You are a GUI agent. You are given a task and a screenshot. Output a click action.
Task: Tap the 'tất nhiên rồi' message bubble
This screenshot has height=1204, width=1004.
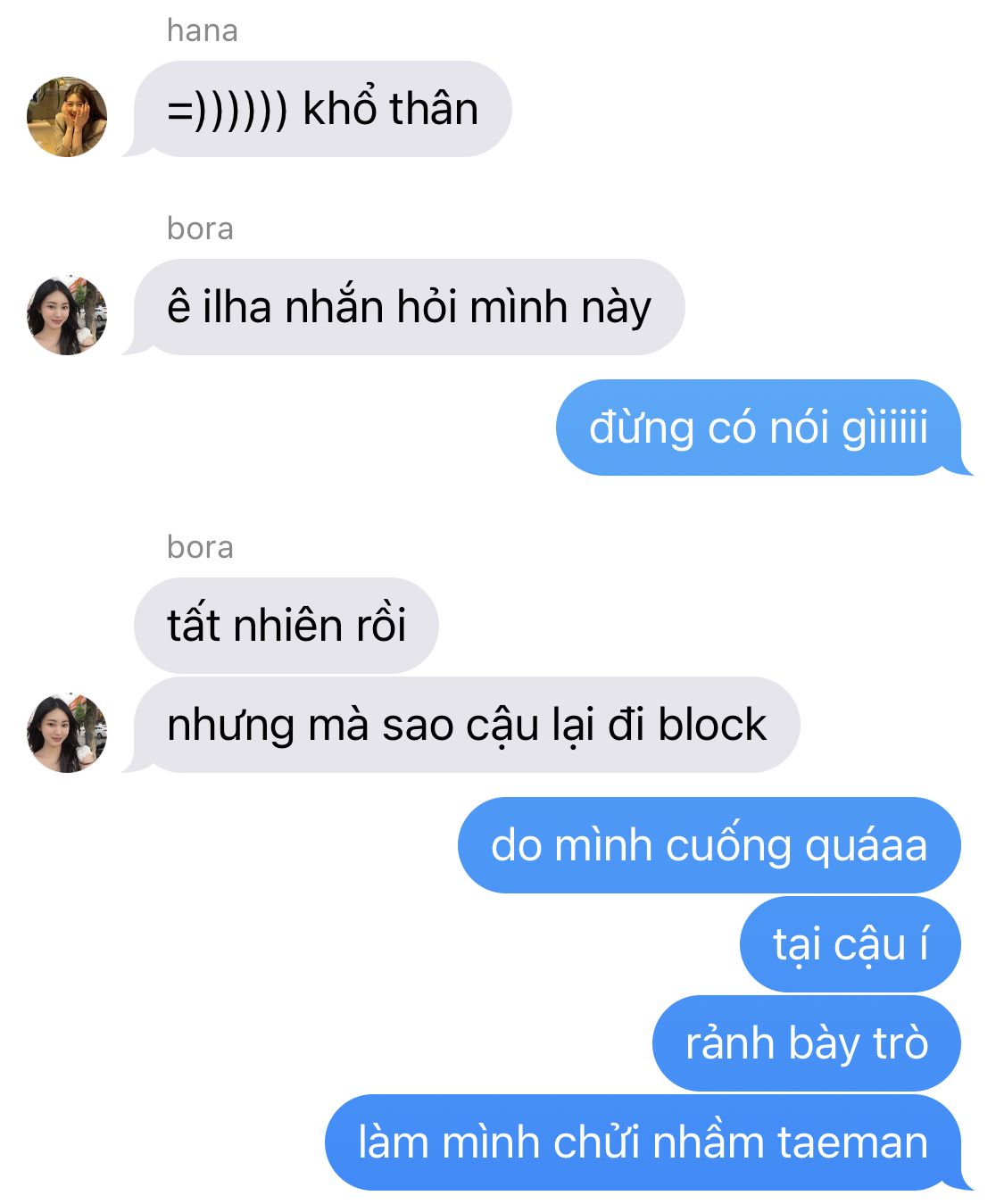[286, 625]
